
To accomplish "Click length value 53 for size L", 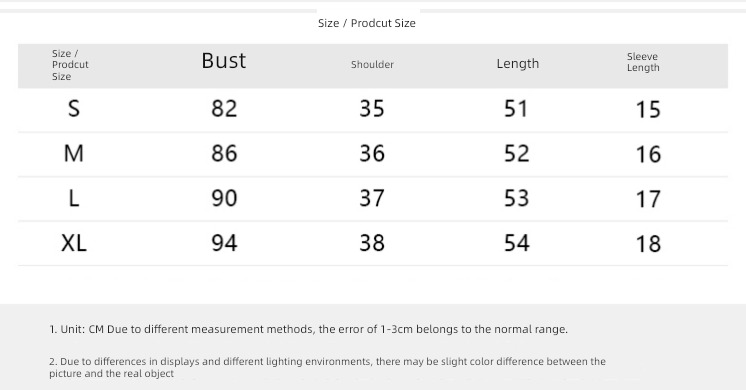I will click(516, 198).
